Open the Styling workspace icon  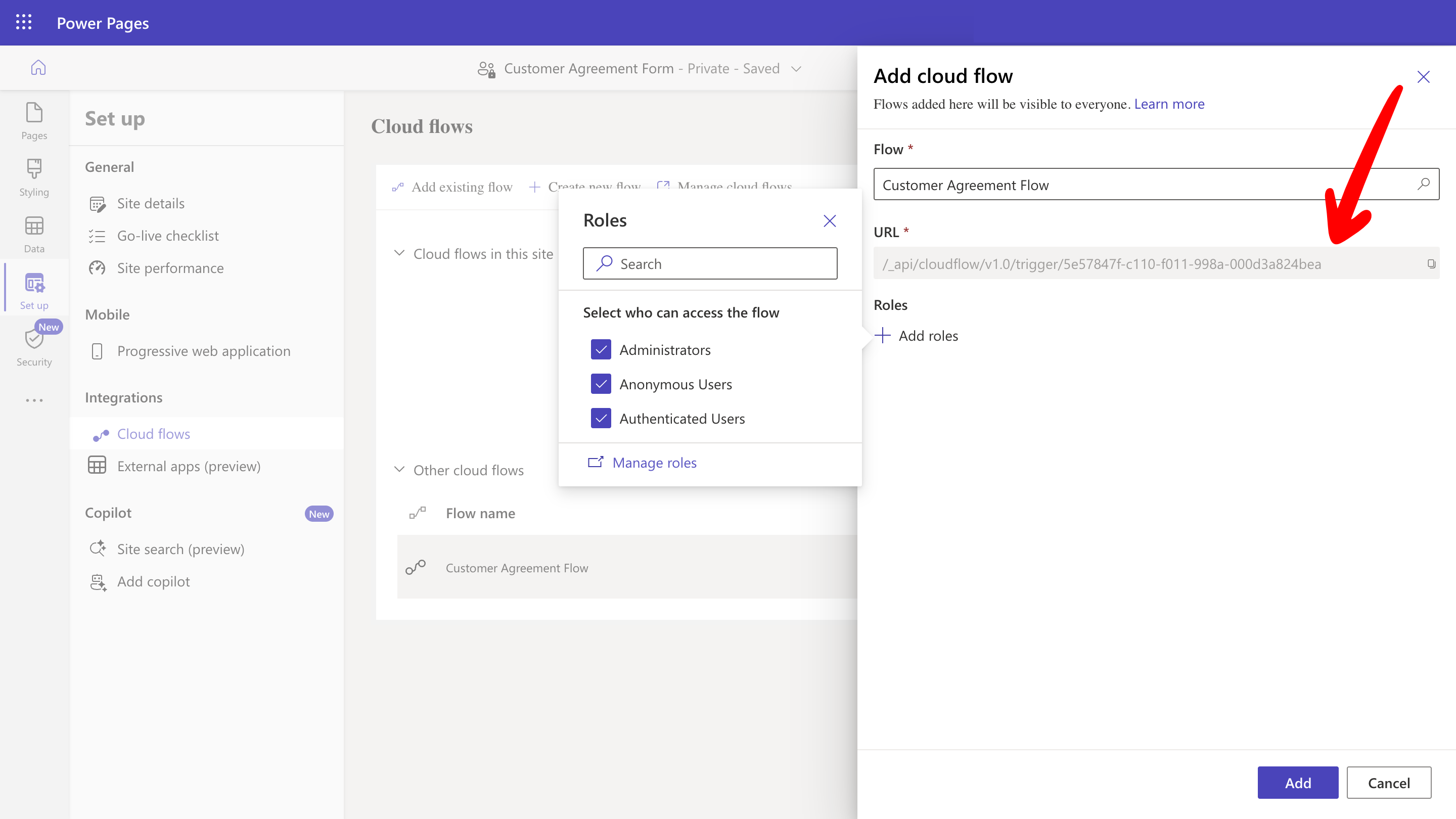[34, 177]
